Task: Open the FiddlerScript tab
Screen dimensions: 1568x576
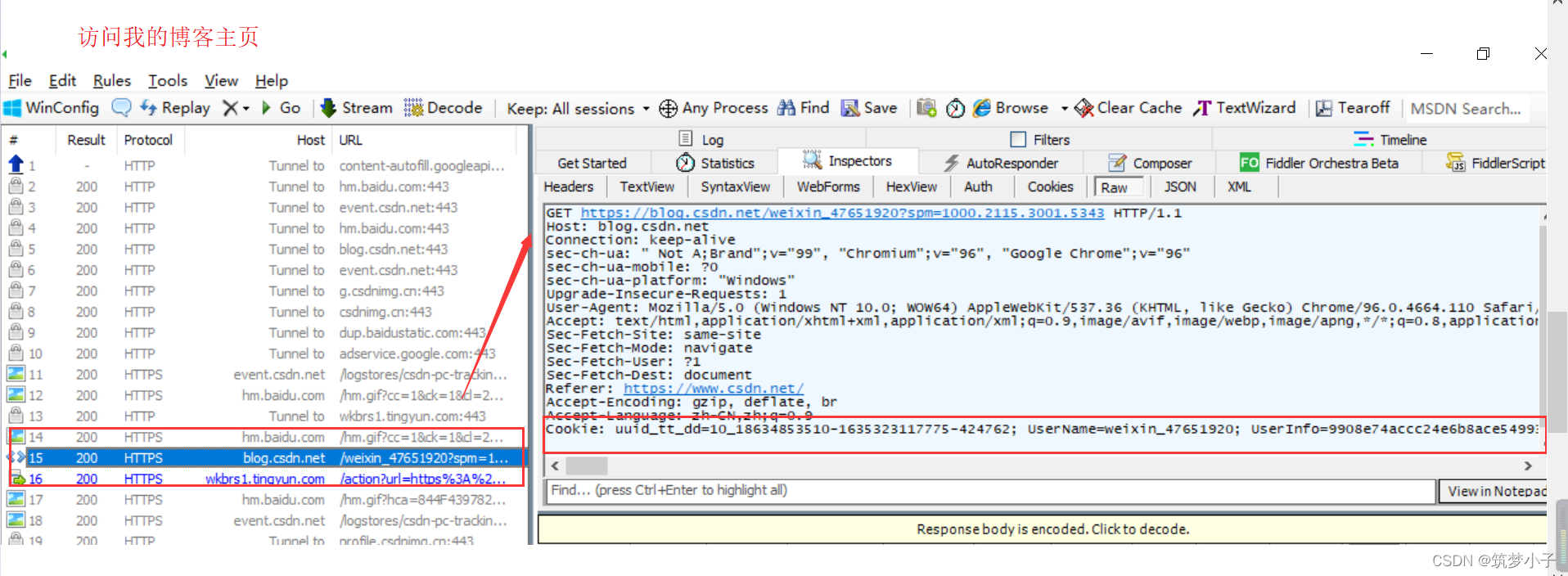Action: (1495, 163)
